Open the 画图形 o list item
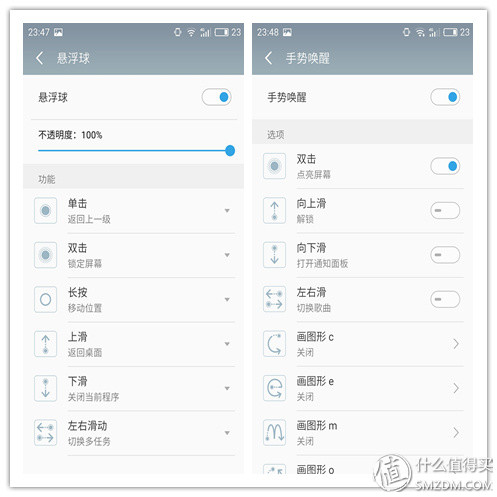Screen dimensions: 497x497 pyautogui.click(x=363, y=467)
